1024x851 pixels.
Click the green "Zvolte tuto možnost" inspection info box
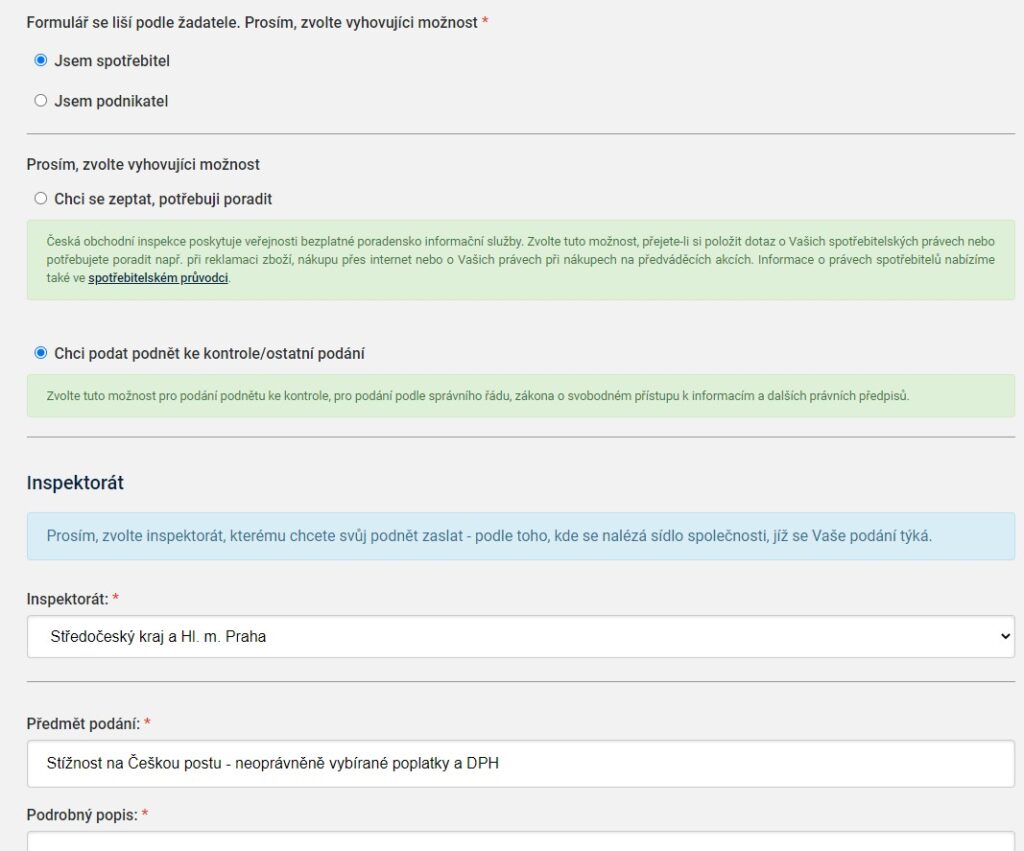[520, 396]
